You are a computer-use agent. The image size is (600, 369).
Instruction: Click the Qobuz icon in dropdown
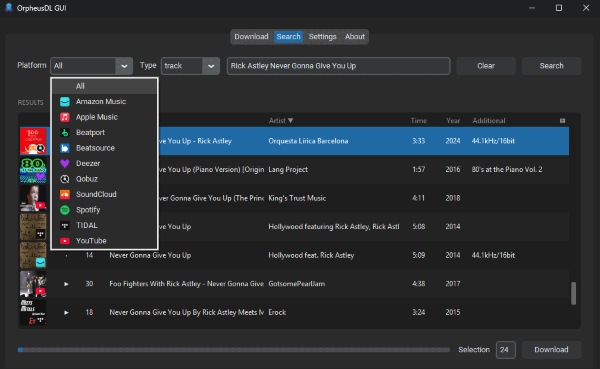coord(65,179)
